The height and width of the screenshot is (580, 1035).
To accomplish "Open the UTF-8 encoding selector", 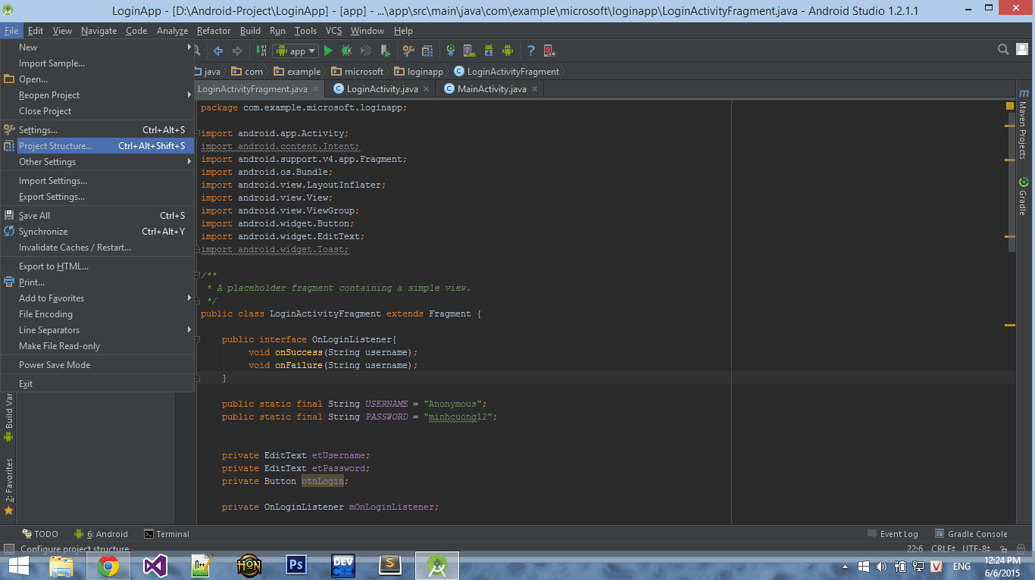I will click(976, 549).
